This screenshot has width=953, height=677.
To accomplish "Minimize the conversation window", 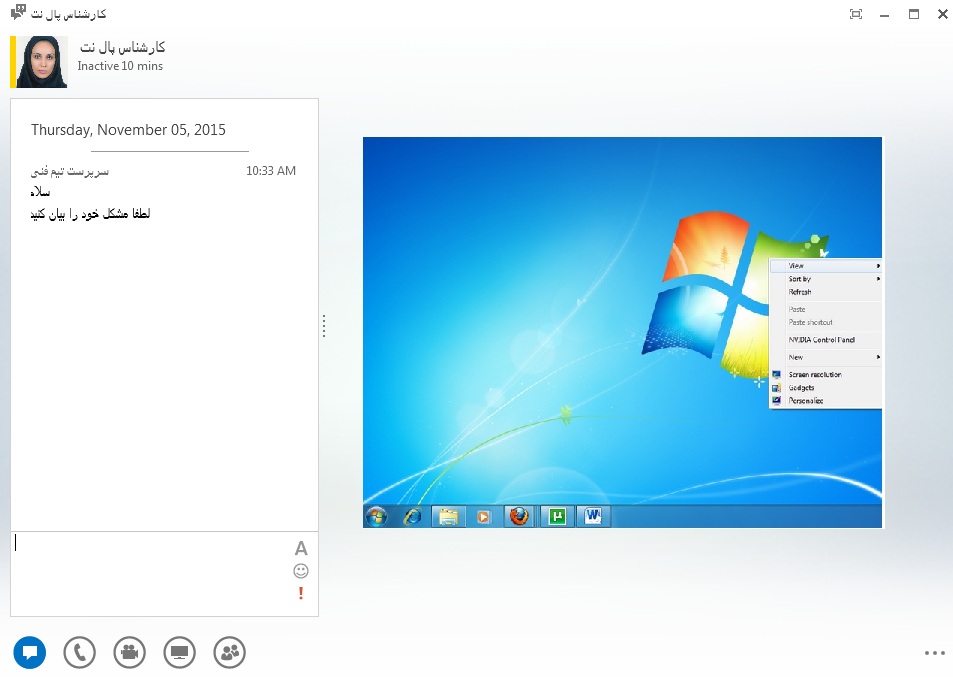I will [884, 15].
